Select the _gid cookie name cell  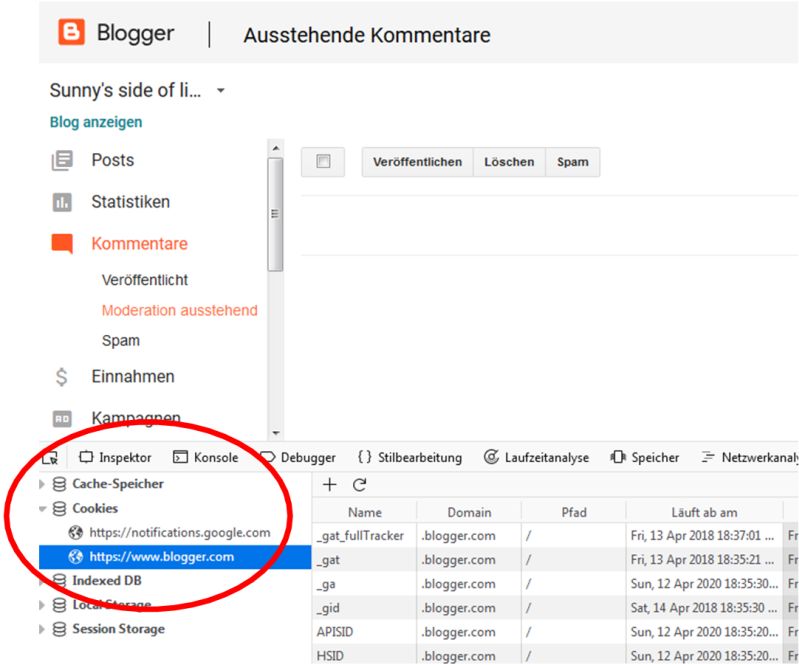point(365,608)
